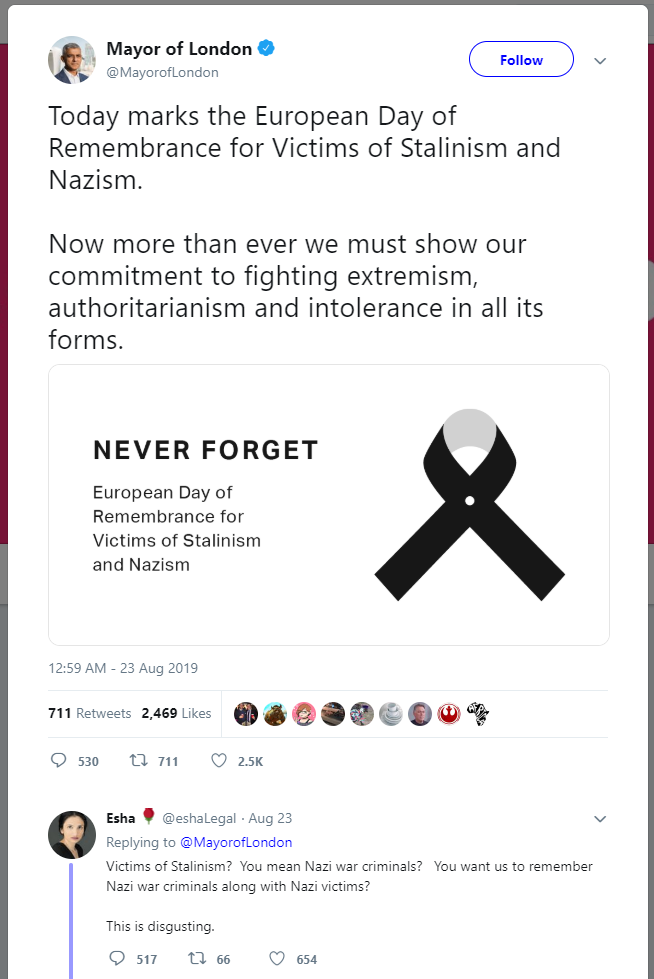Image resolution: width=654 pixels, height=979 pixels.
Task: Open the @MayorofLondon mention link
Action: [x=236, y=842]
